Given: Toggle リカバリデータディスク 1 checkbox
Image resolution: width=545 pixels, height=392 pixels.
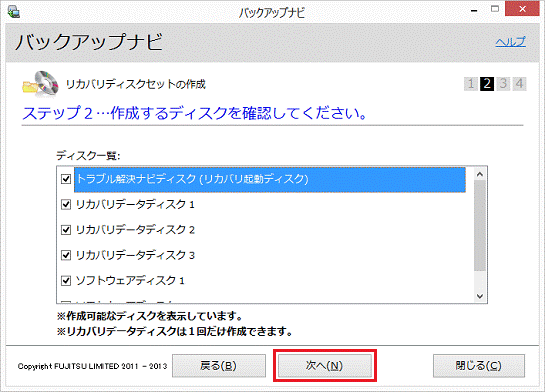Looking at the screenshot, I should (66, 204).
